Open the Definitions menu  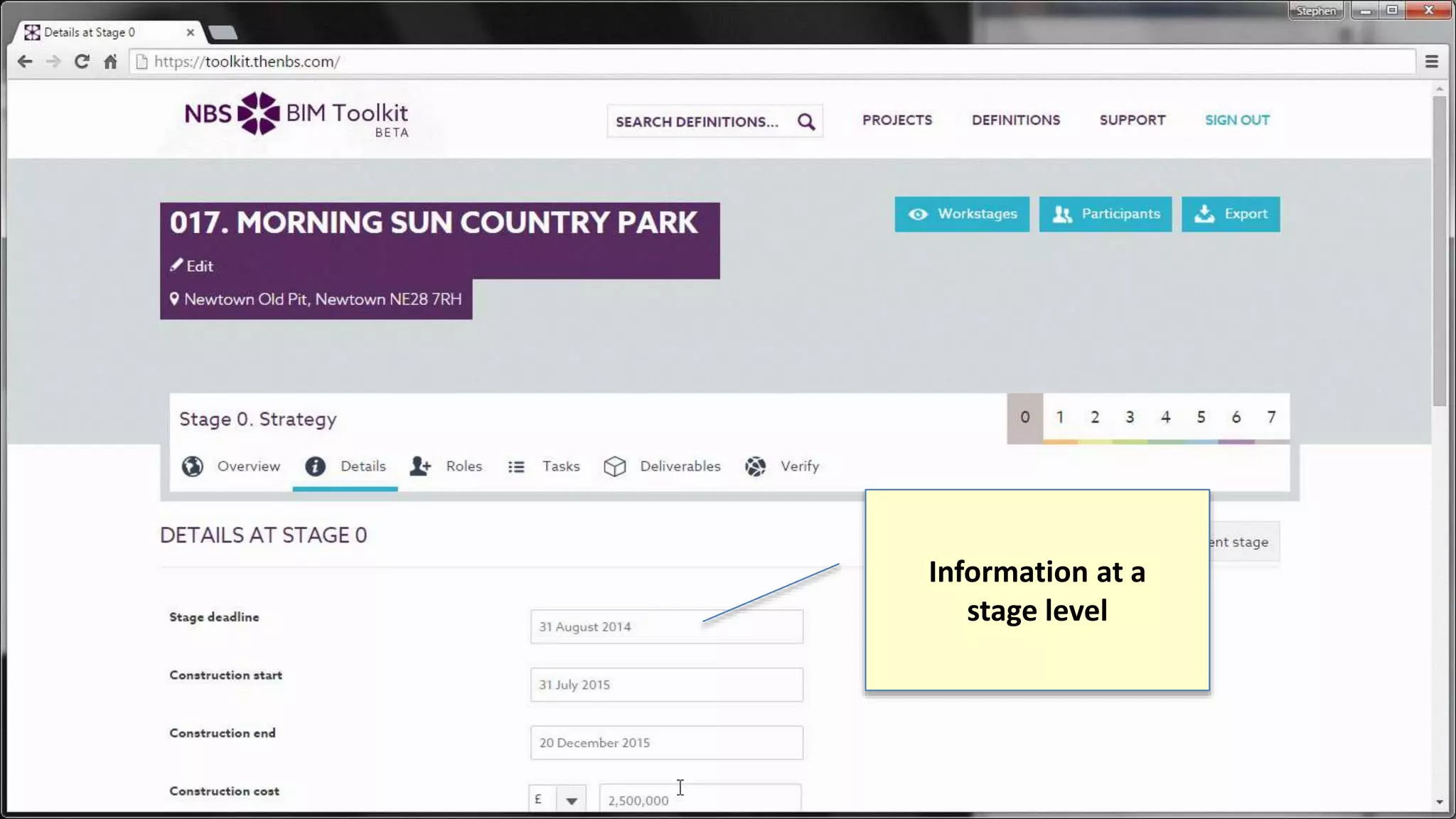(x=1016, y=120)
